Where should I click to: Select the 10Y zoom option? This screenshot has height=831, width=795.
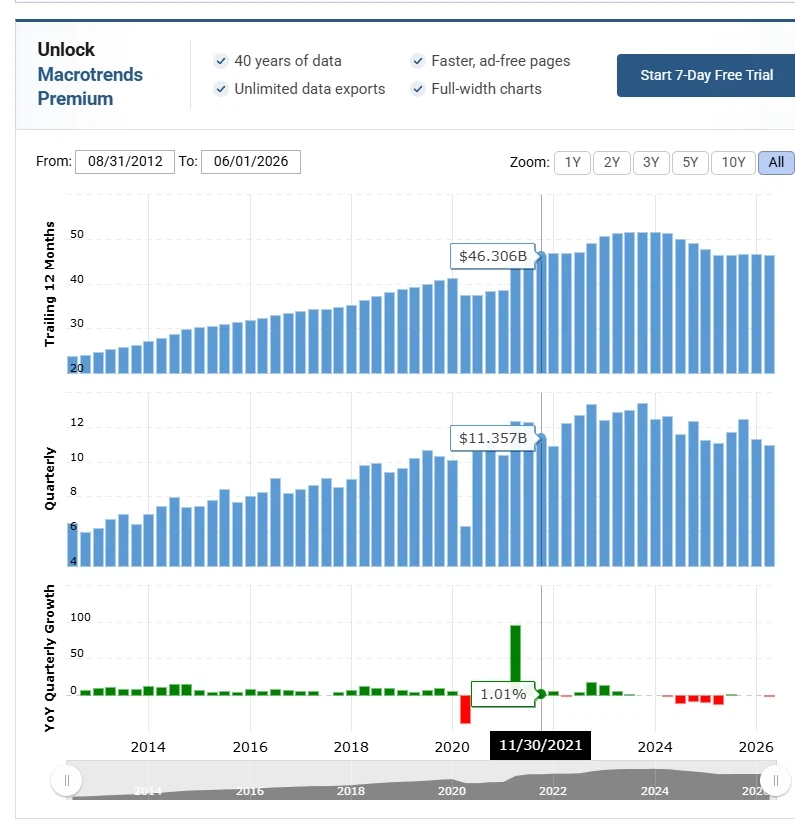pos(733,162)
